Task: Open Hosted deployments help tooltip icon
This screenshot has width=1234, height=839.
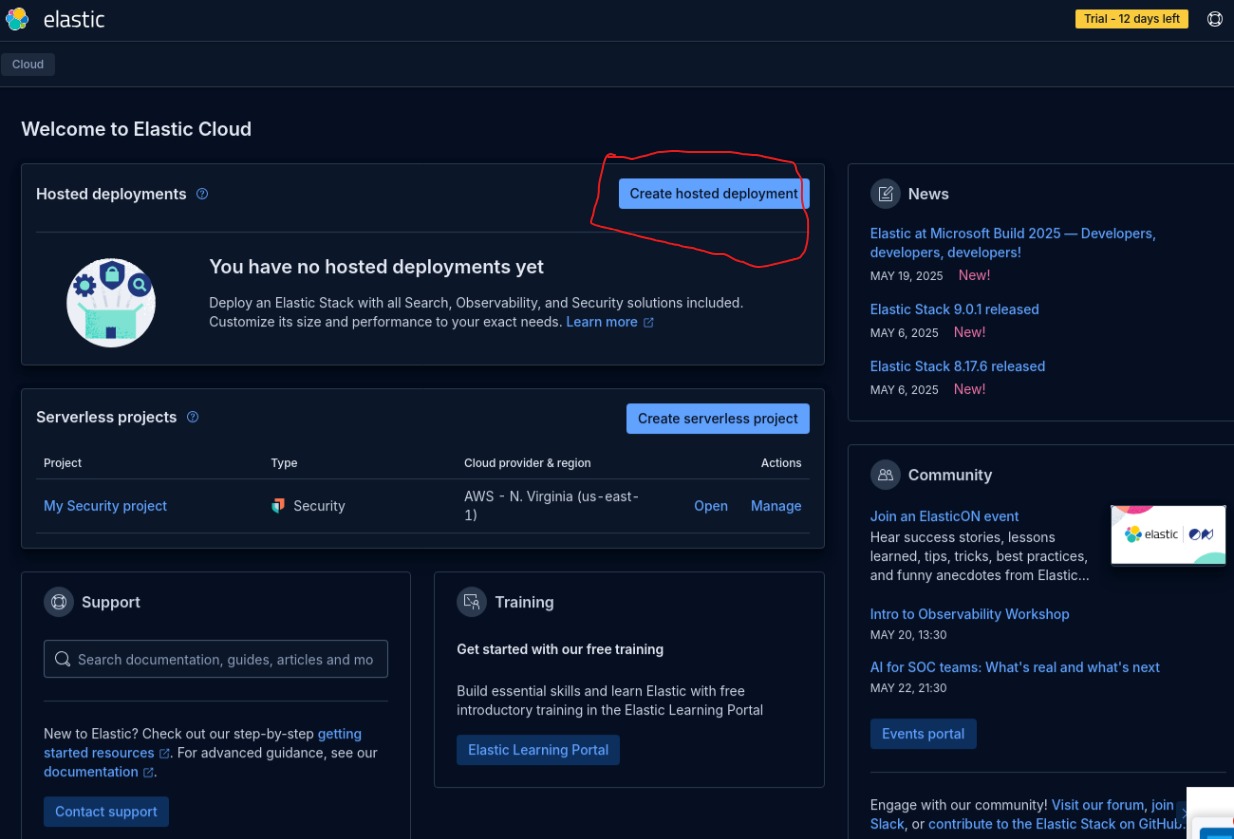Action: click(202, 194)
